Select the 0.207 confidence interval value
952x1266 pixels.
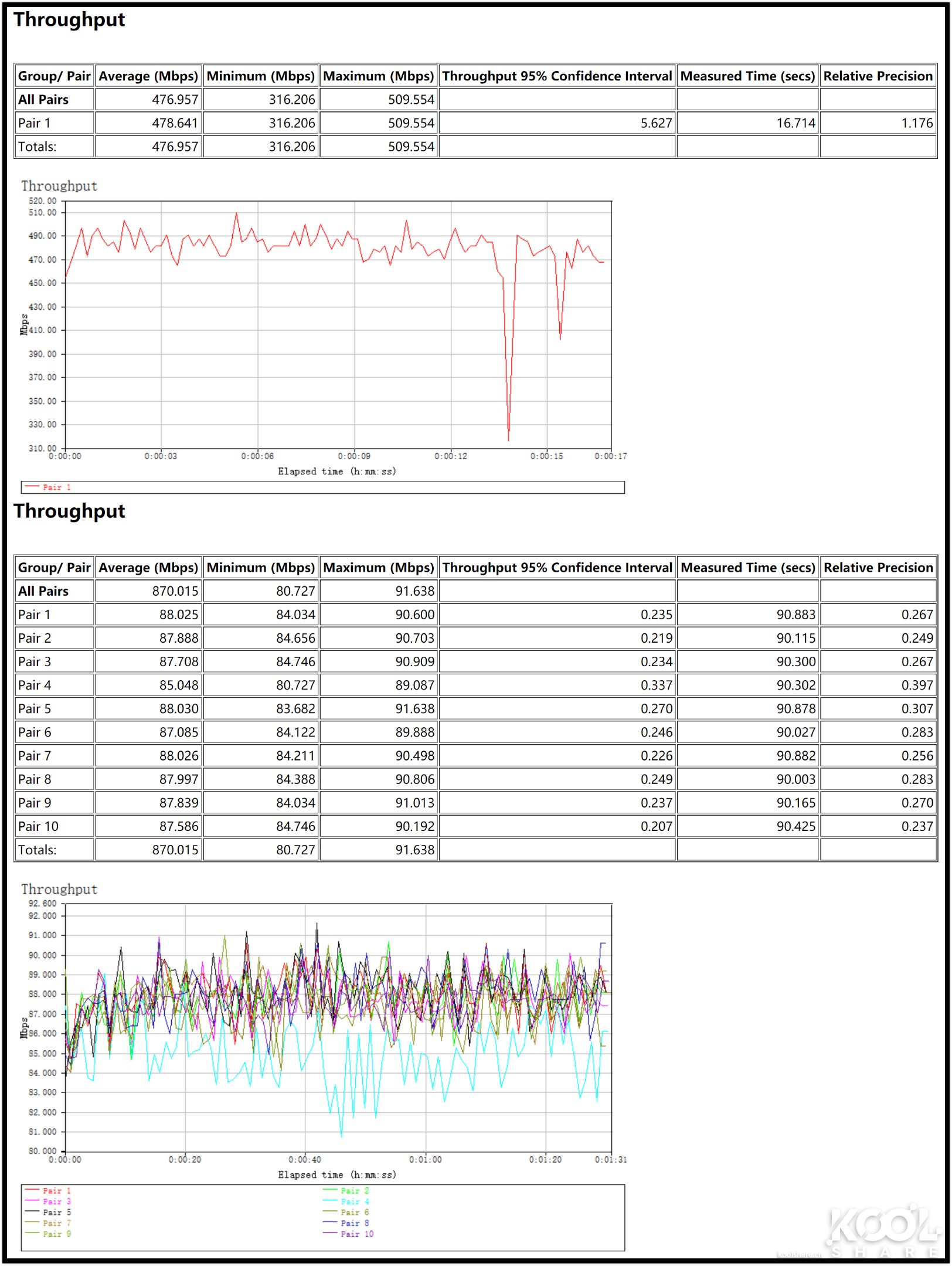[x=557, y=826]
